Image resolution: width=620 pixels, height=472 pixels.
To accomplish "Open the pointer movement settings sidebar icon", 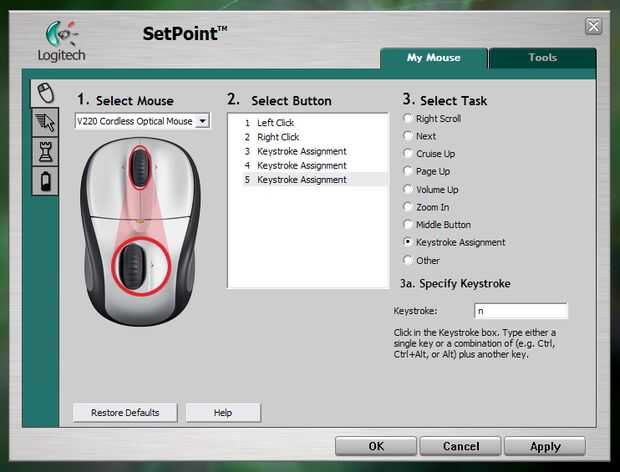I will (45, 123).
